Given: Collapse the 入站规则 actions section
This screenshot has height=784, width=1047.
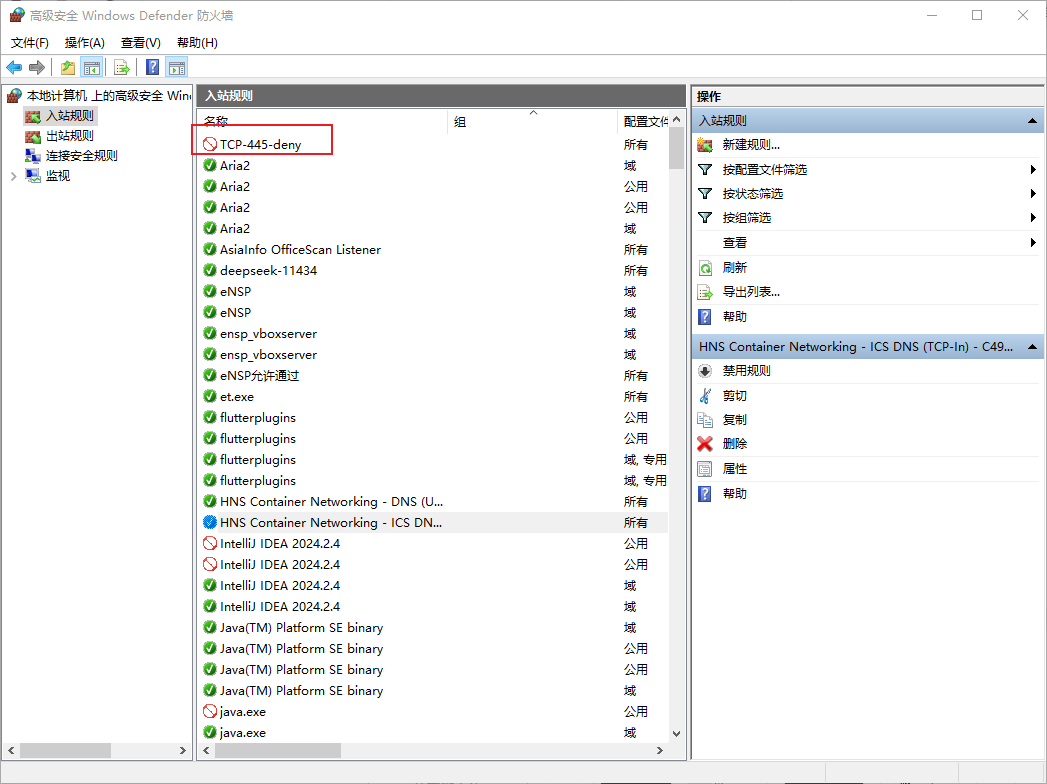Looking at the screenshot, I should (1032, 121).
